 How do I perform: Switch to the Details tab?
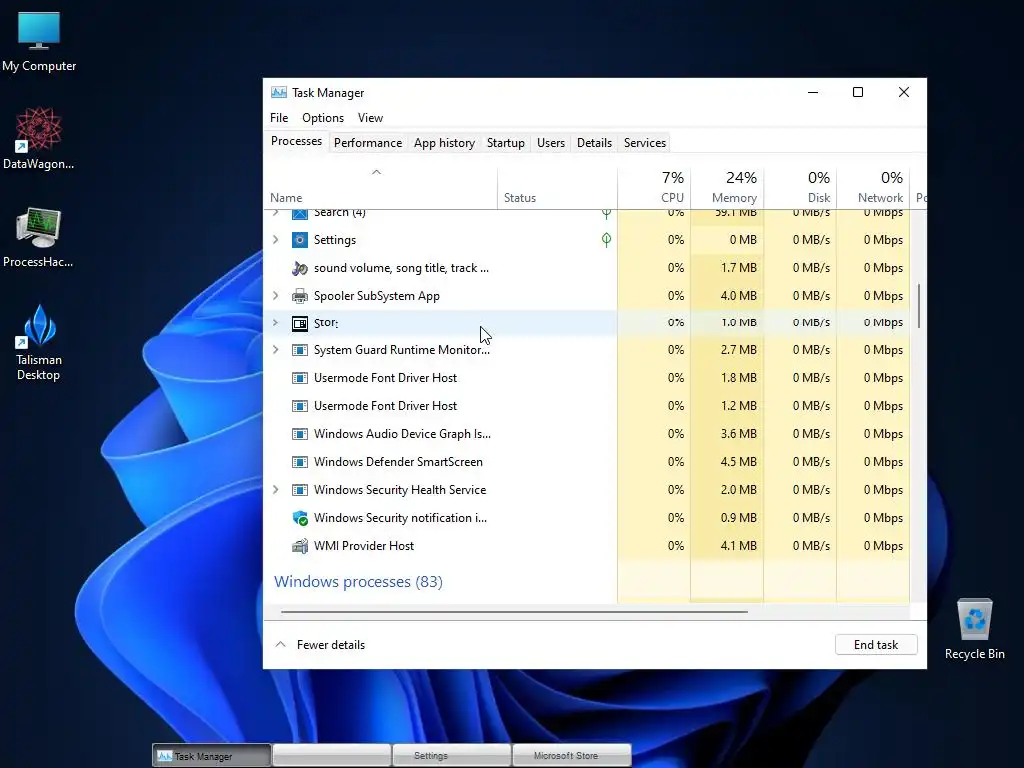pos(594,143)
